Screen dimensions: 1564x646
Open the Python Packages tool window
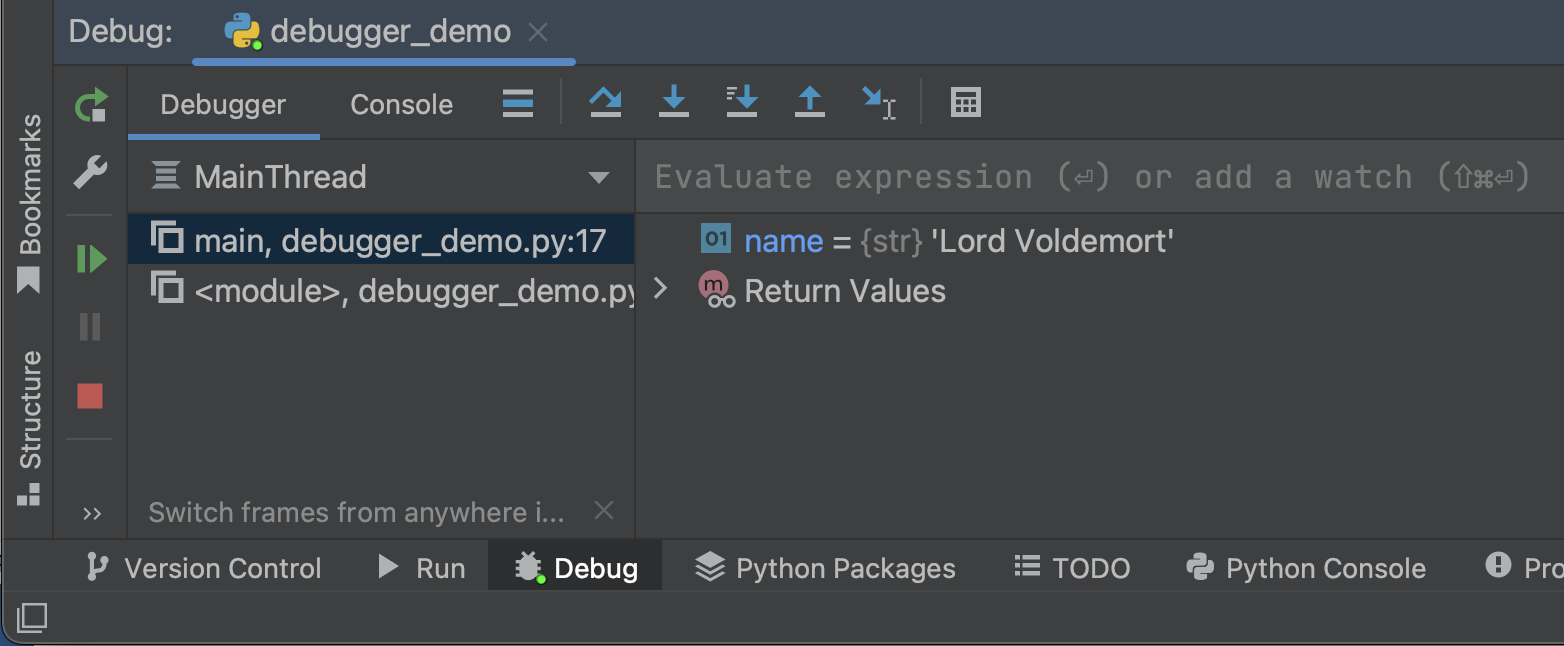[x=825, y=568]
